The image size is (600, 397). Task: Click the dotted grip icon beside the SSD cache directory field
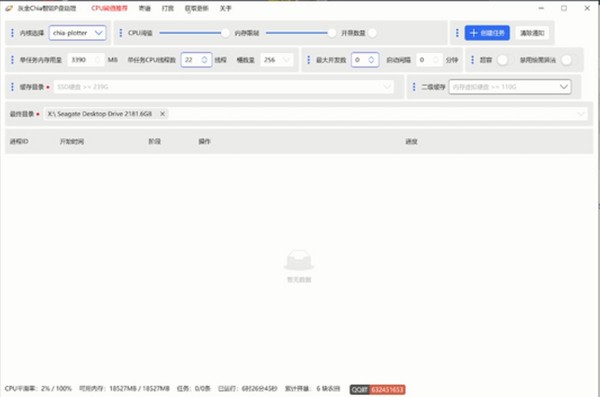click(x=12, y=87)
